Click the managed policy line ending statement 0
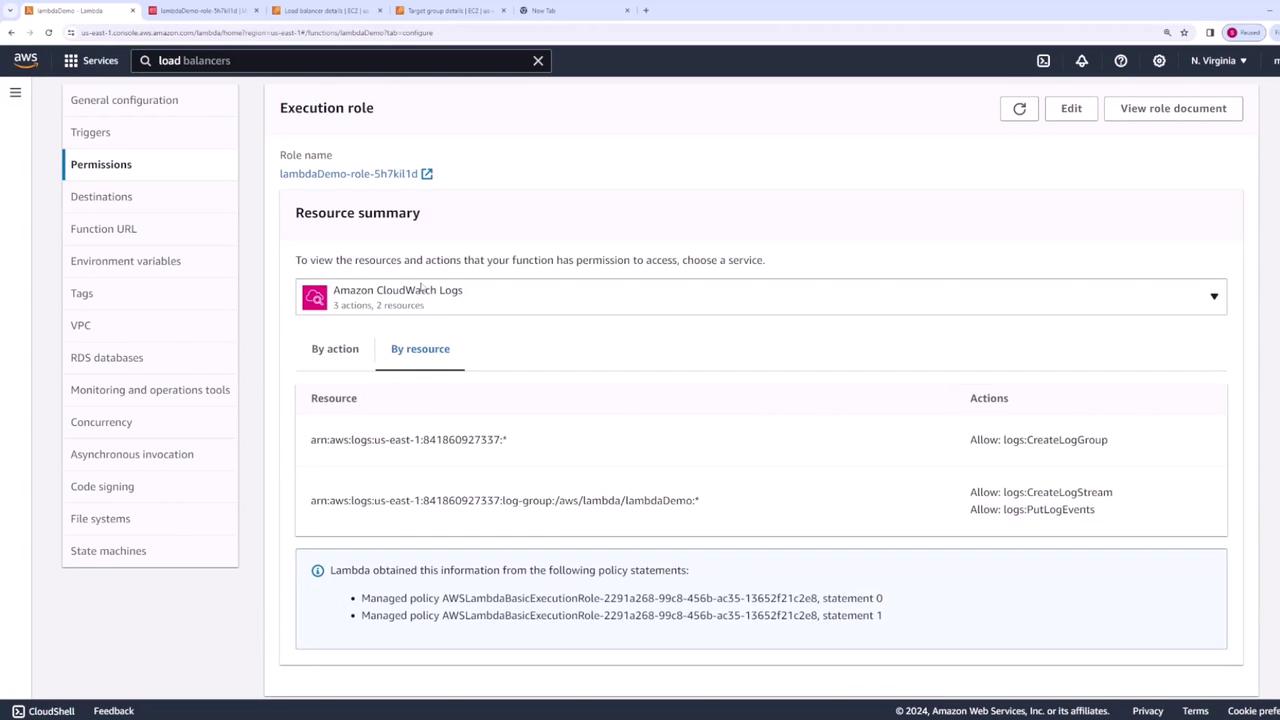This screenshot has width=1280, height=720. [622, 598]
